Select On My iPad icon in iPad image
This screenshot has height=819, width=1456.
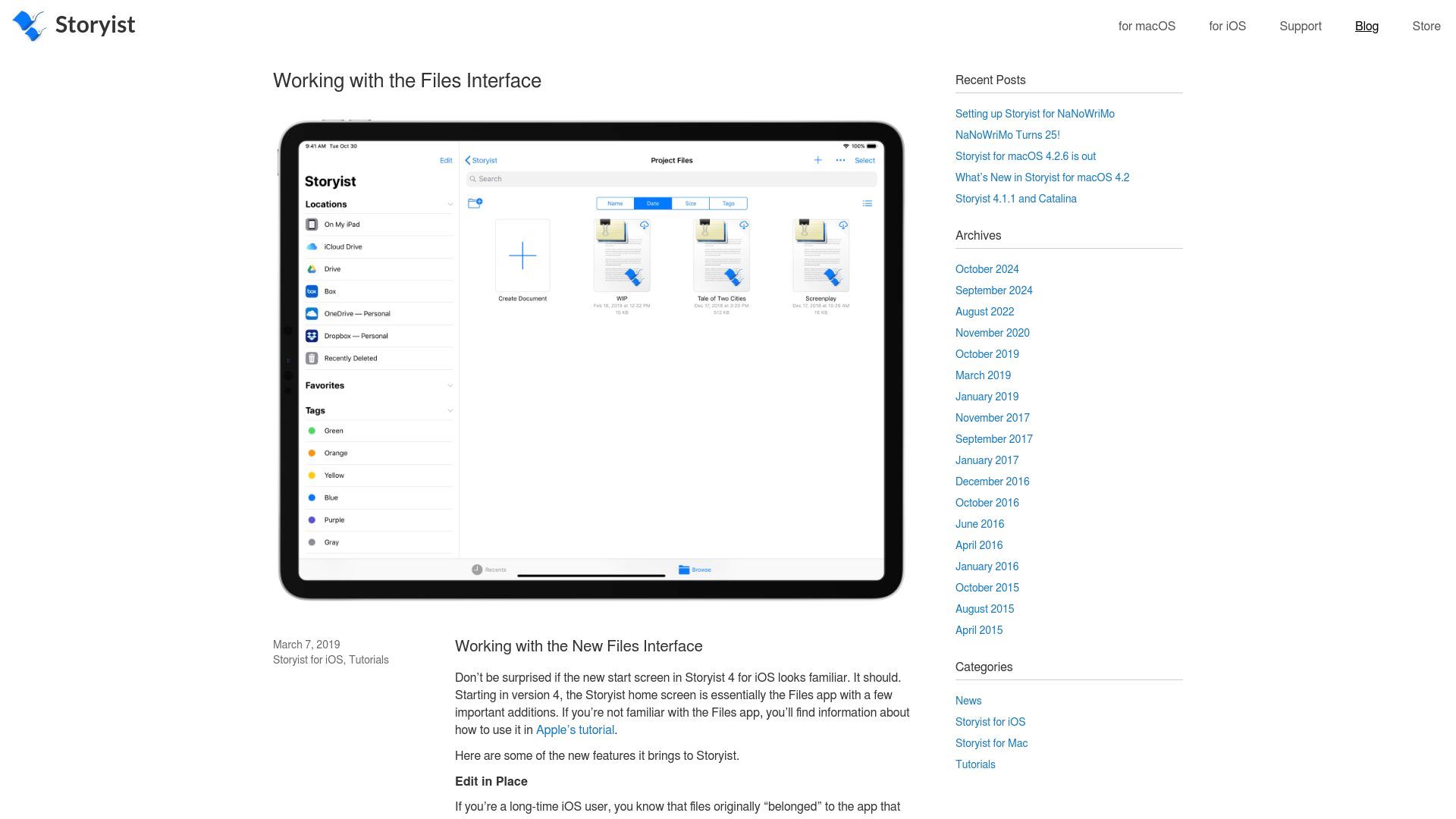point(312,224)
